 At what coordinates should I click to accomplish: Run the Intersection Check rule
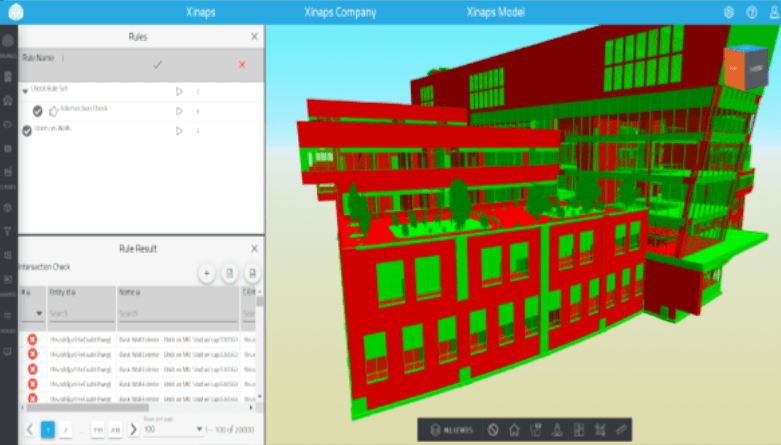click(x=179, y=111)
